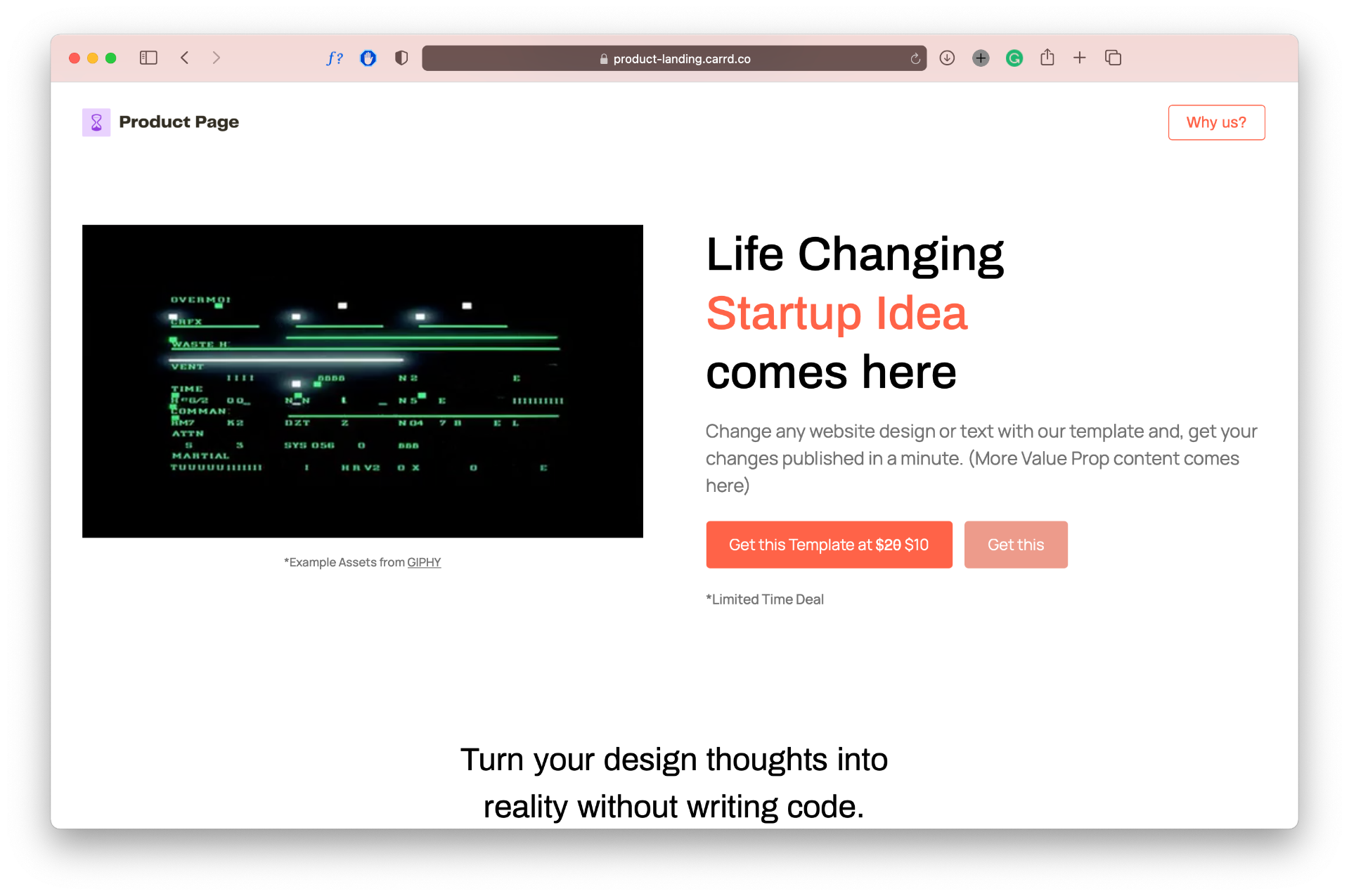The height and width of the screenshot is (896, 1349).
Task: Open the Share menu in the toolbar
Action: point(1047,58)
